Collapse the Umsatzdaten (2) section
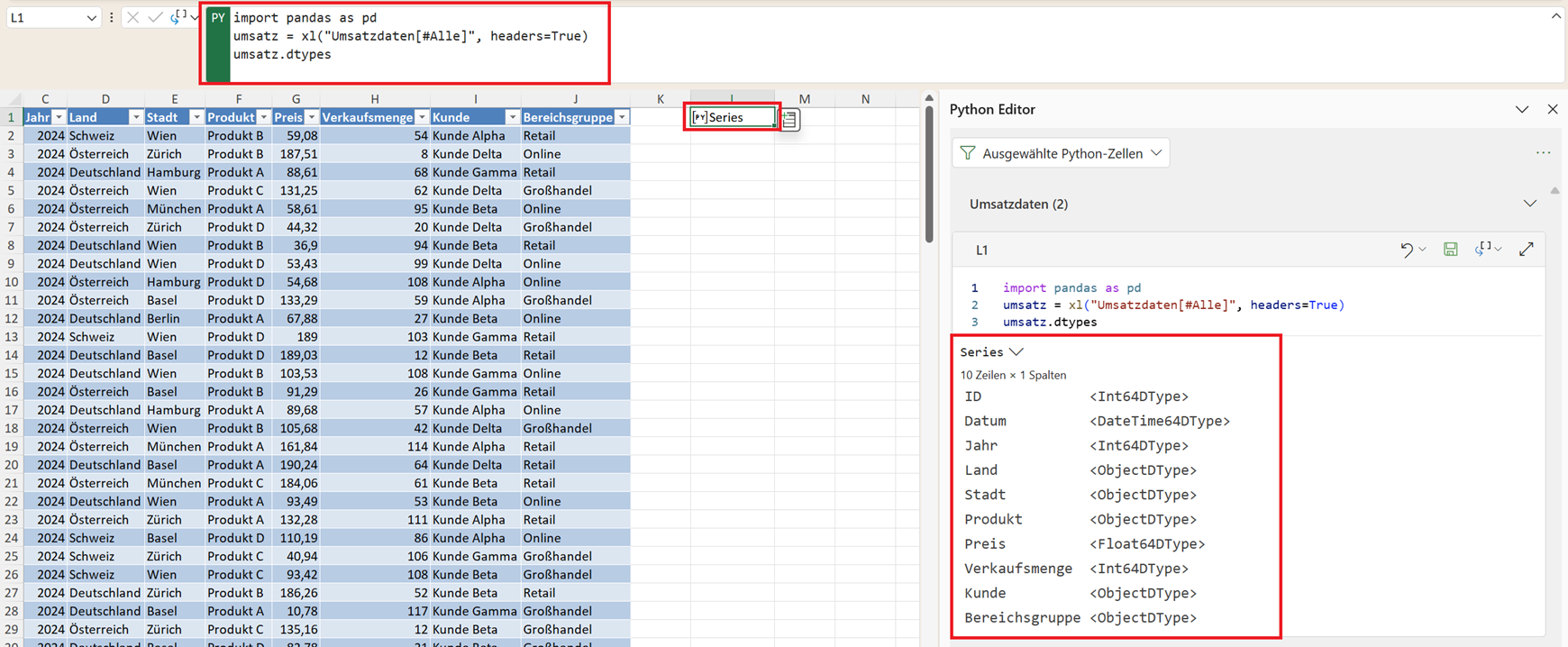 pyautogui.click(x=1529, y=204)
